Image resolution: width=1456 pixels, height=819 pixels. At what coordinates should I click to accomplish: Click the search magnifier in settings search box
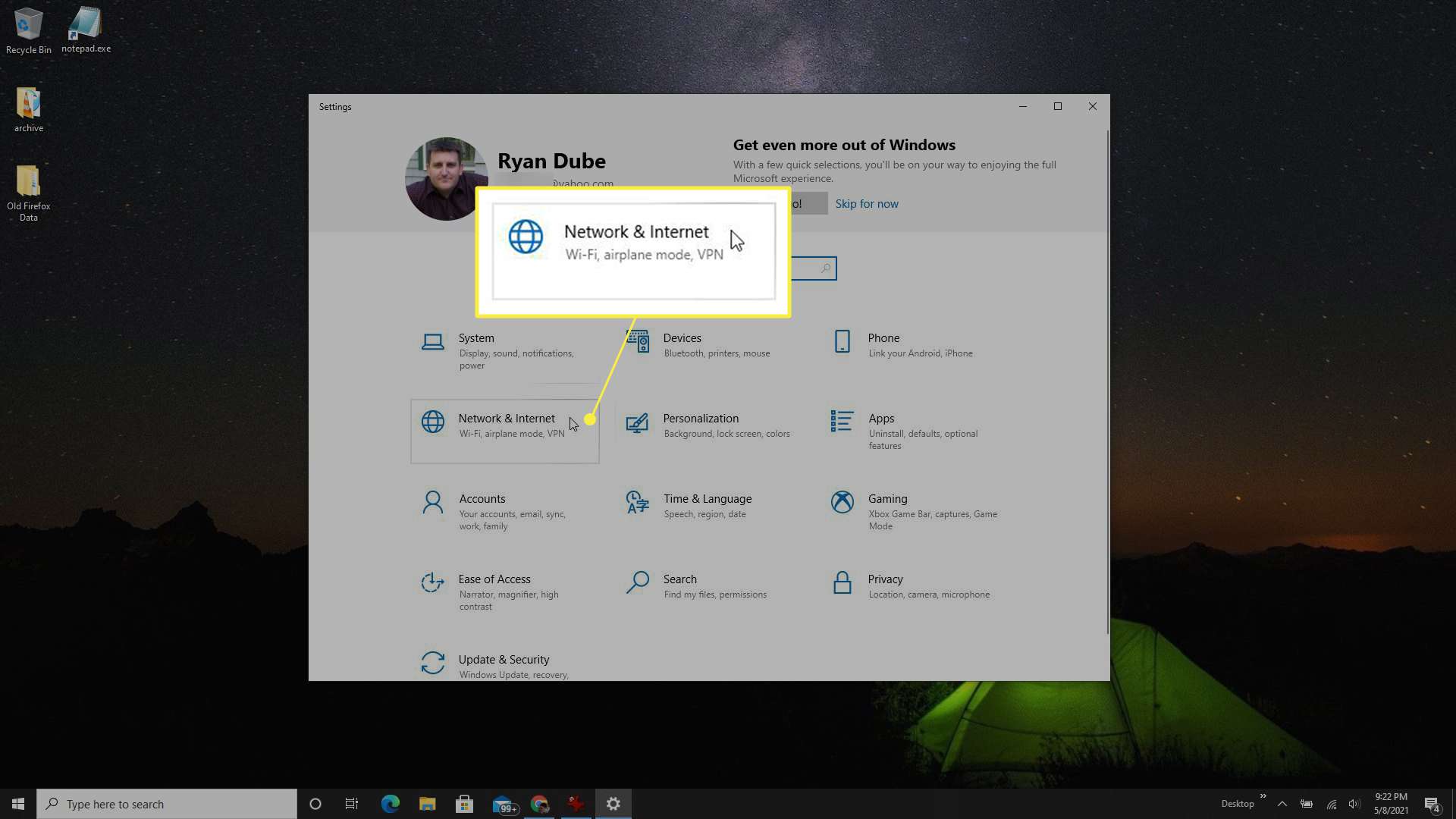(825, 268)
